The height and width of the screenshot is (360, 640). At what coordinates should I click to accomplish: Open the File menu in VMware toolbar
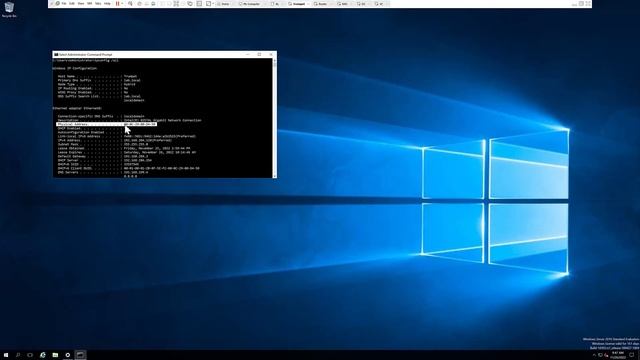coord(64,4)
